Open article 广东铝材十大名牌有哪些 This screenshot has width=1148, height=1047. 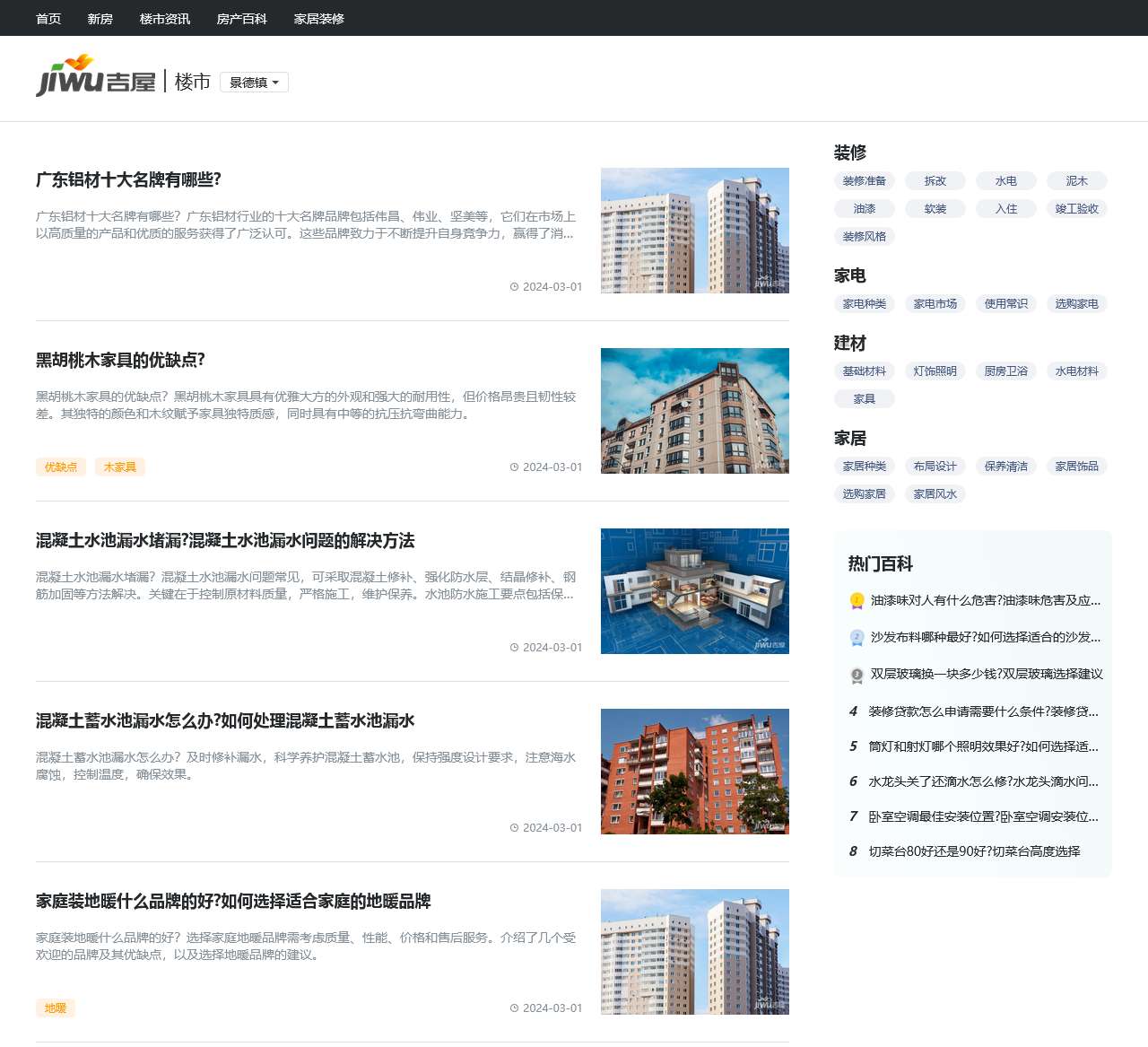point(126,180)
